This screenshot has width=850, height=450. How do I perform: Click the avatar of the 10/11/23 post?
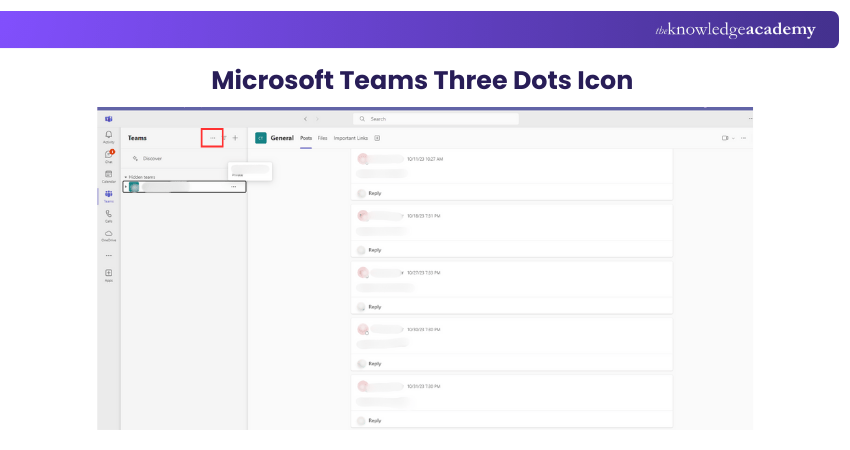[x=363, y=159]
